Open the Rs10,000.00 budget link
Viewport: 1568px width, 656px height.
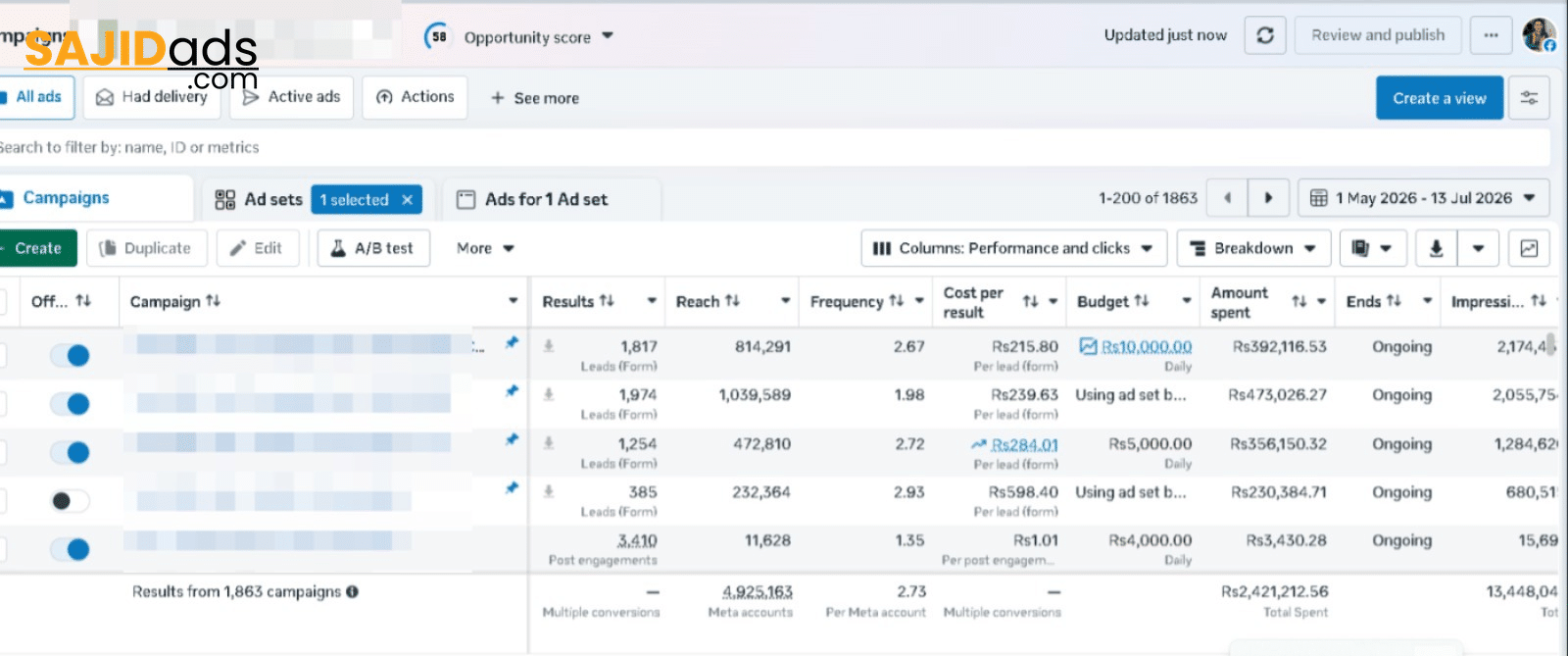tap(1147, 347)
